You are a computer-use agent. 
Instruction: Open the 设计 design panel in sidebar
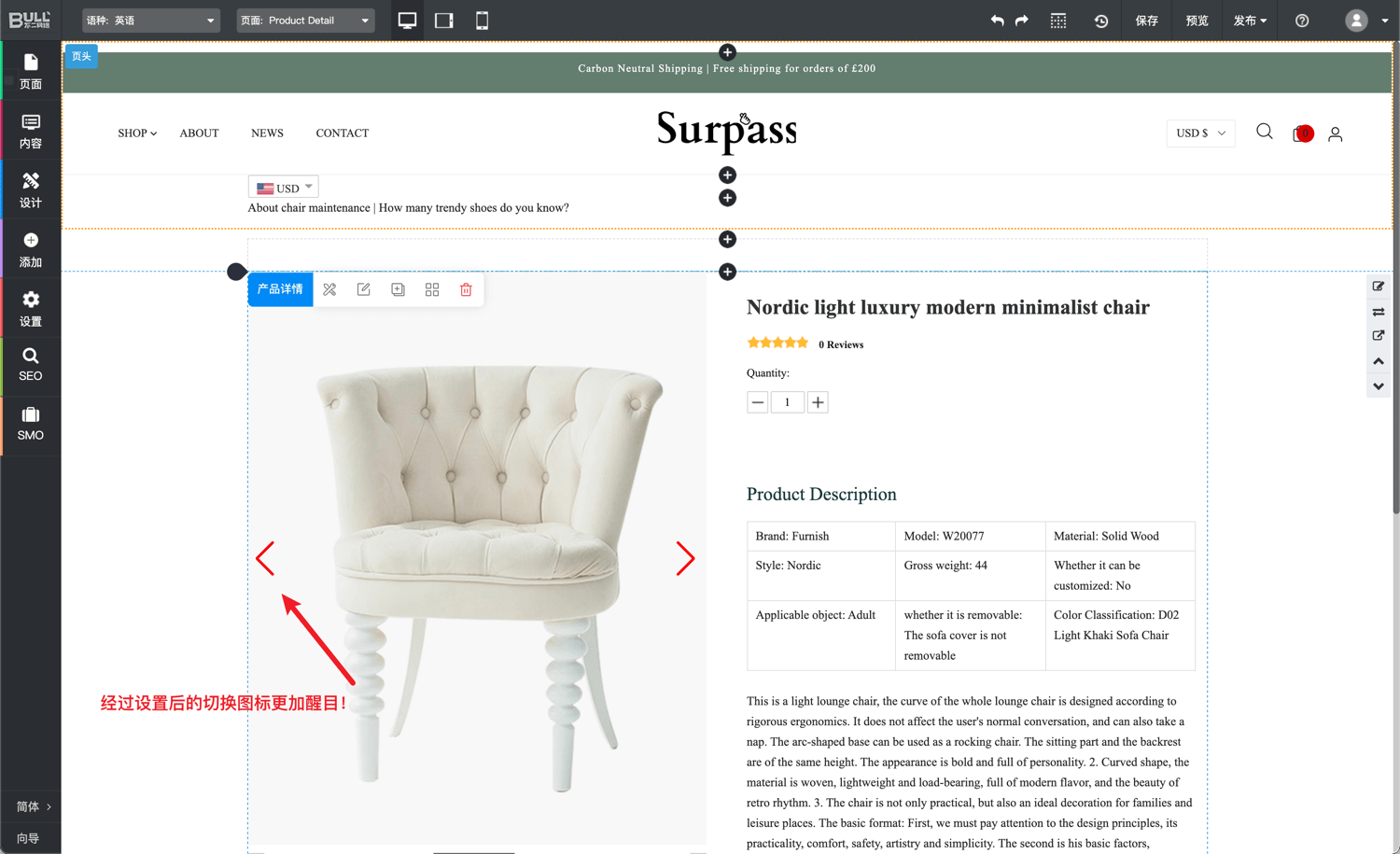(31, 189)
